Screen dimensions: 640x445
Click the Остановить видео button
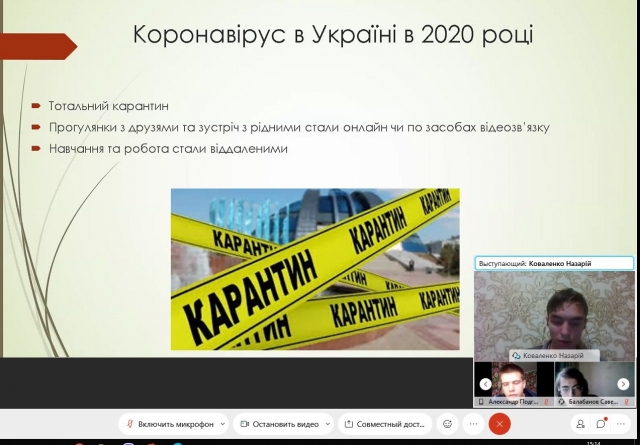tap(280, 424)
